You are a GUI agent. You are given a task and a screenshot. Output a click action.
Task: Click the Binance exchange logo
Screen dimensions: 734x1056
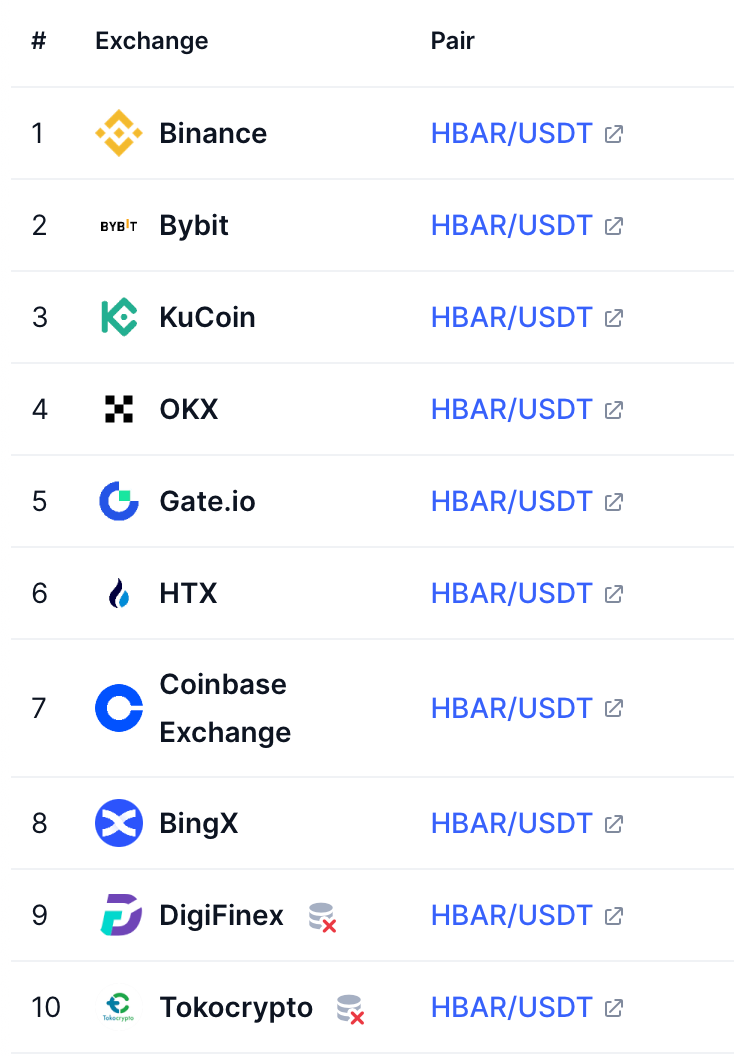pyautogui.click(x=118, y=133)
